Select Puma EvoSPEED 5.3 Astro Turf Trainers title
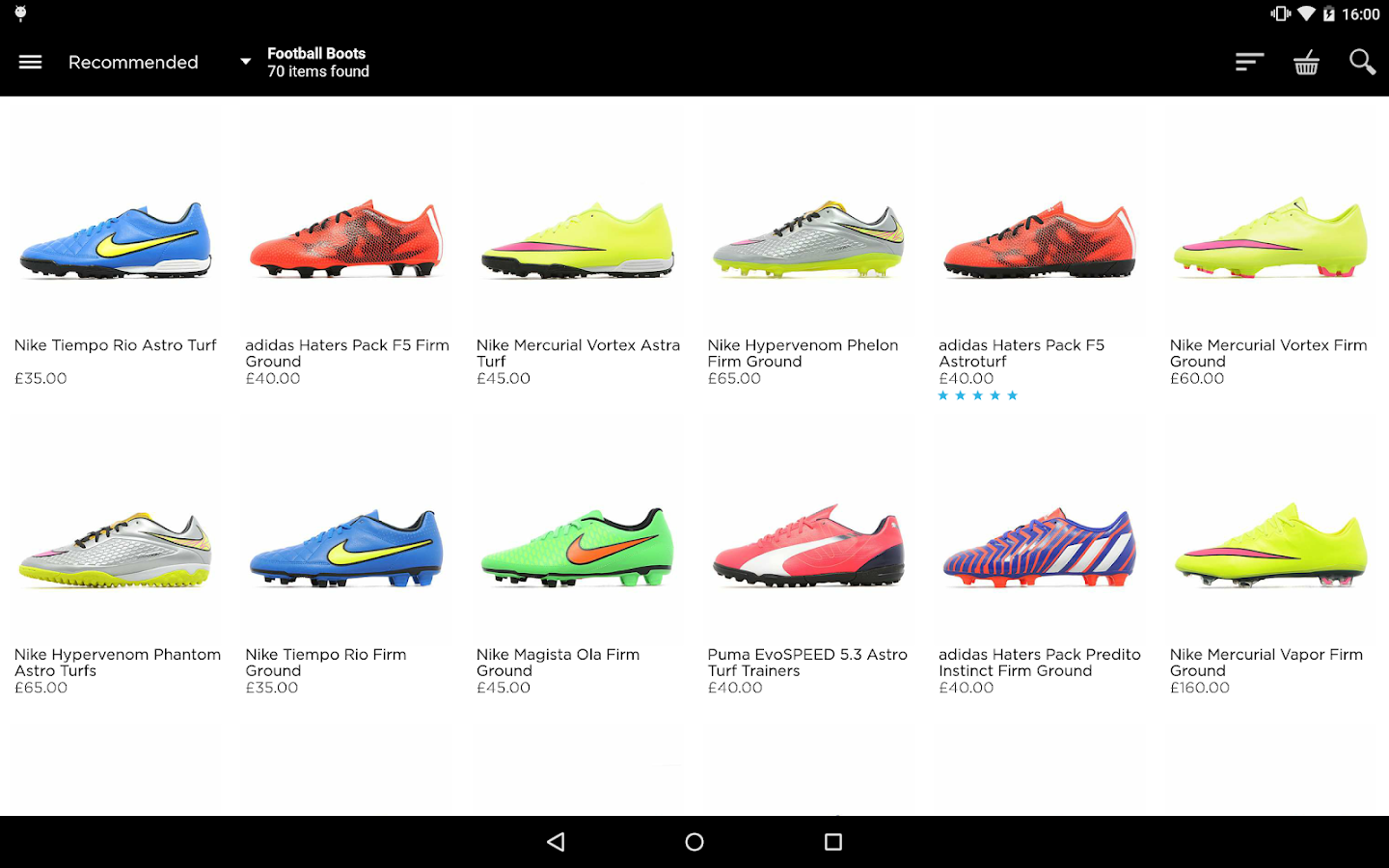 click(x=807, y=663)
